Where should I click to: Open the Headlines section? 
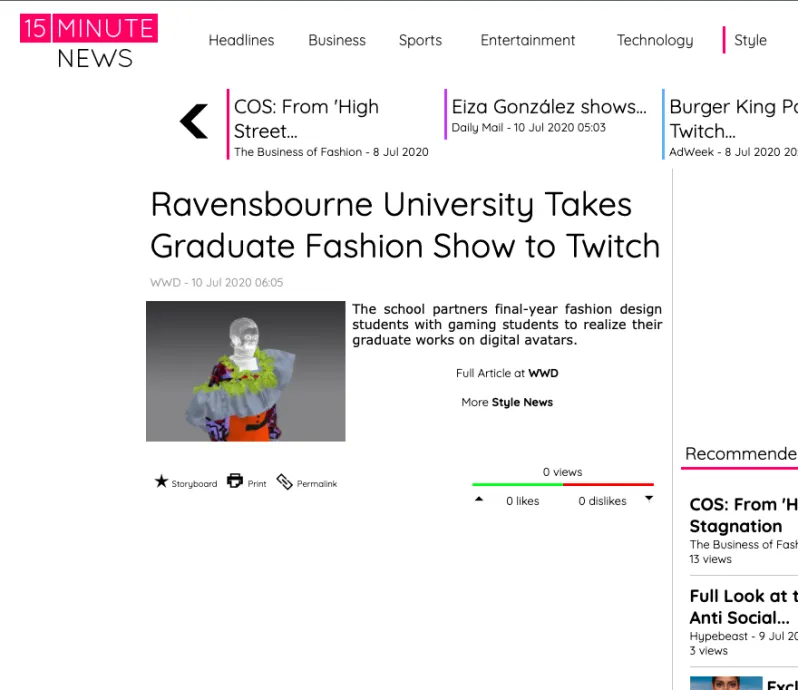241,40
